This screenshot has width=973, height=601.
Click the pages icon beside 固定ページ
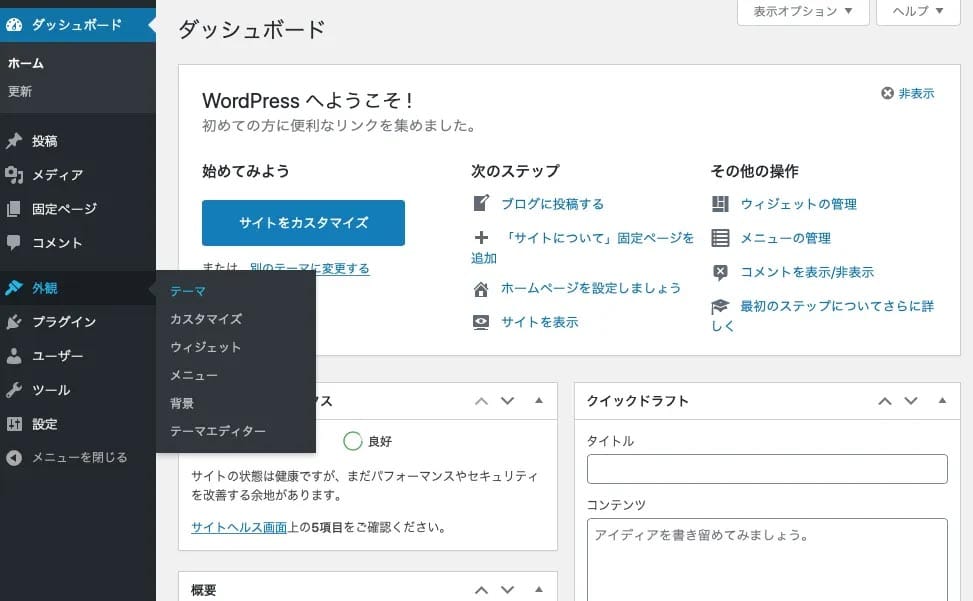tap(14, 209)
